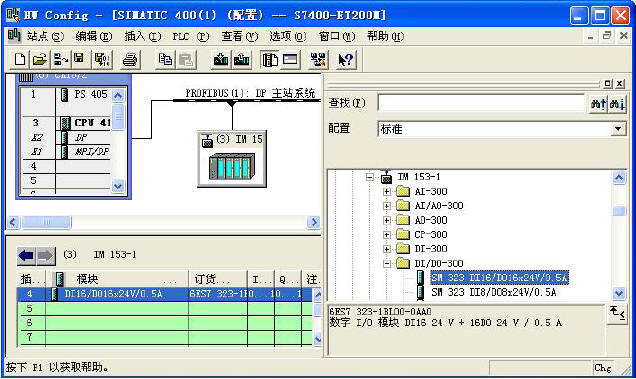The image size is (636, 379).
Task: Restore the inner document window
Action: pos(607,36)
